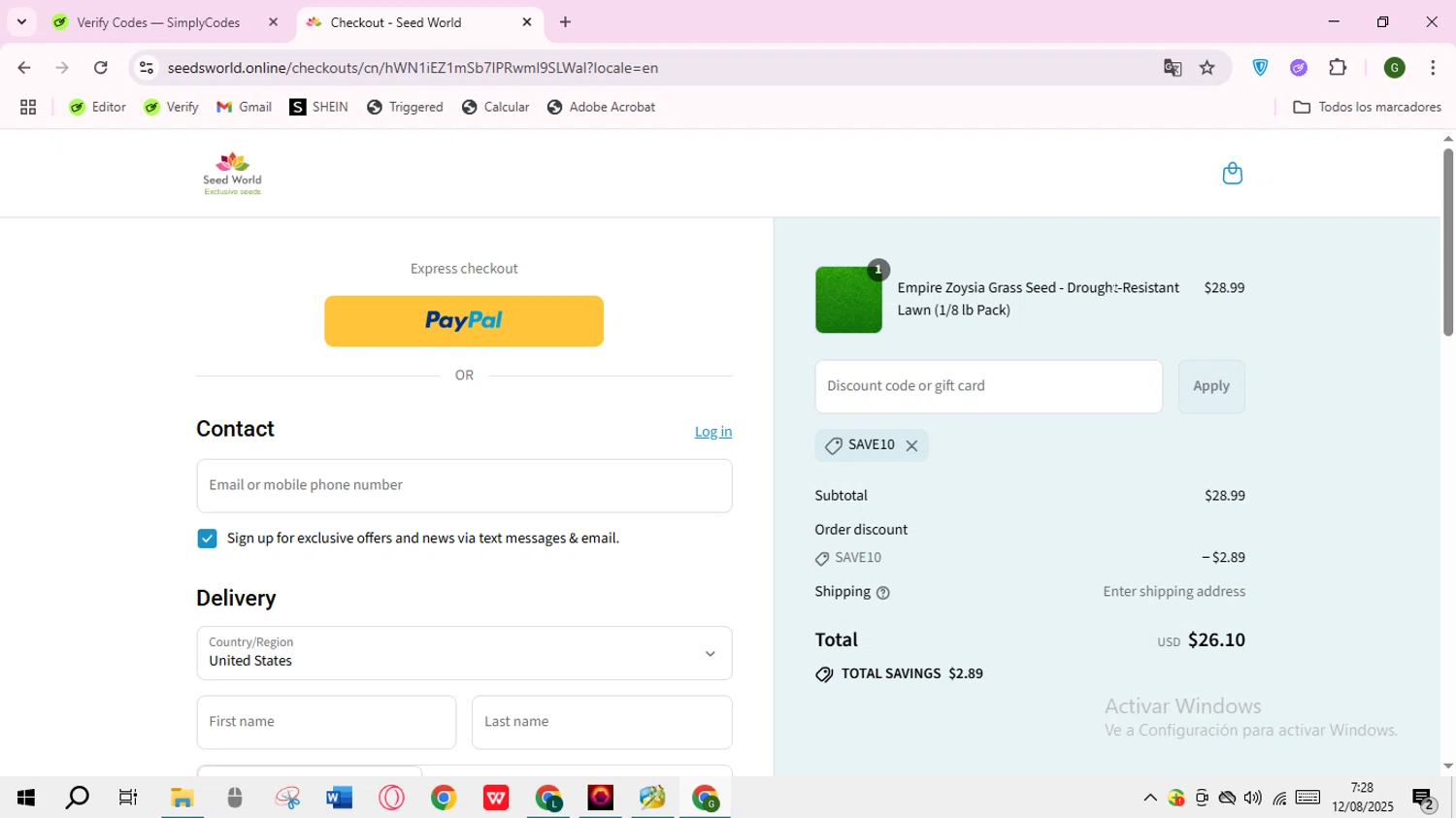Open the Extensions puzzle icon
The height and width of the screenshot is (818, 1456).
(1338, 68)
